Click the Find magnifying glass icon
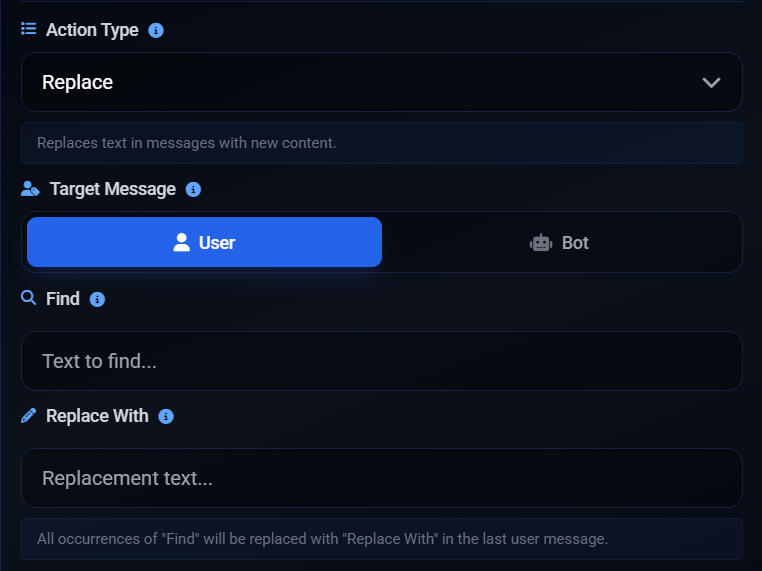The width and height of the screenshot is (762, 571). click(x=29, y=298)
